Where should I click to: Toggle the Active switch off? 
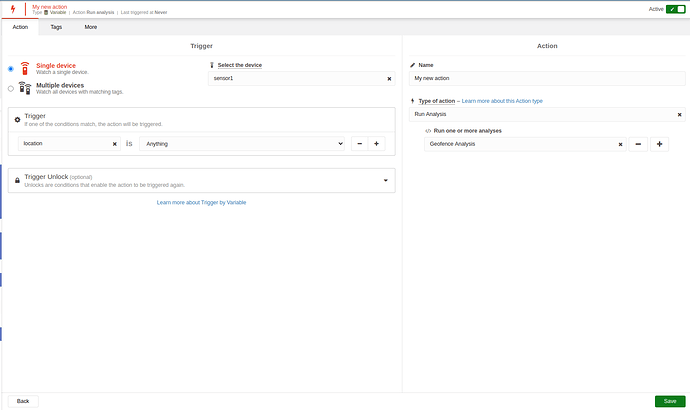click(675, 9)
